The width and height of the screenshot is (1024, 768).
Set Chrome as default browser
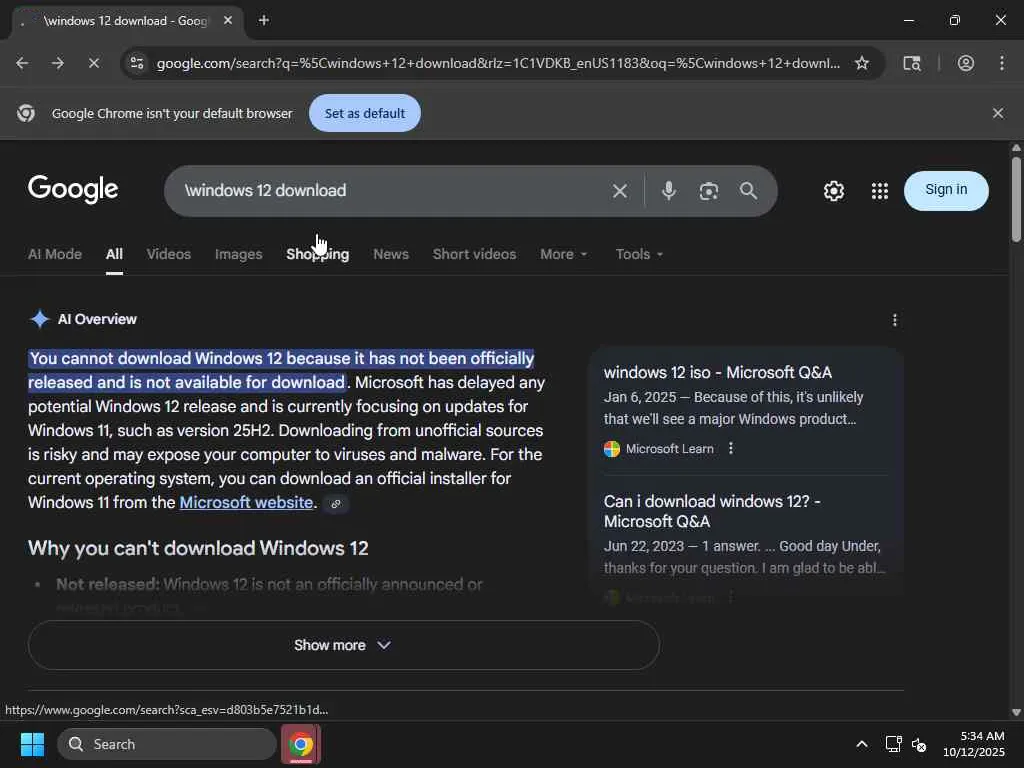(x=364, y=113)
